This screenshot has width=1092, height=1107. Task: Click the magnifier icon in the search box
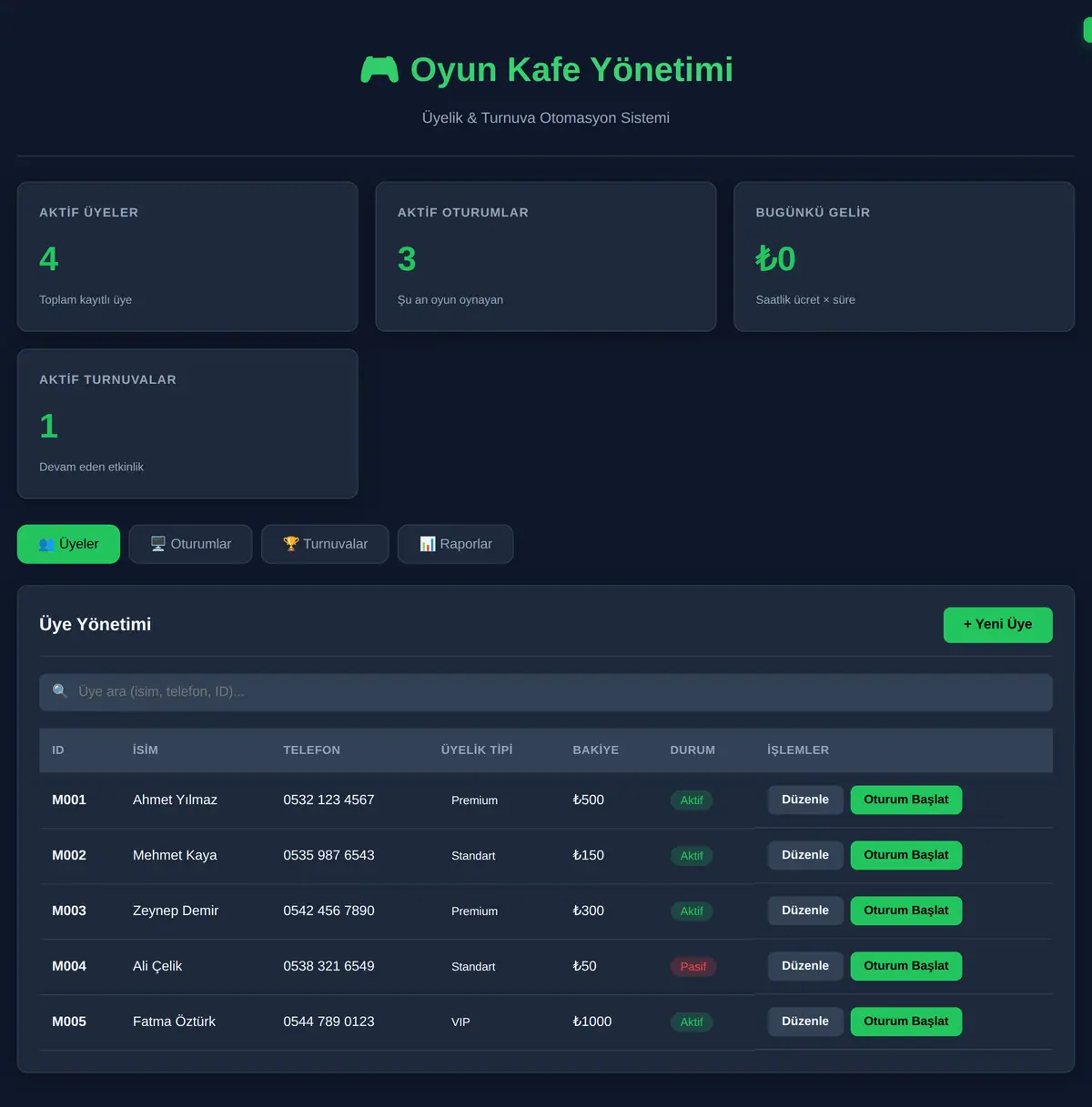(x=60, y=691)
